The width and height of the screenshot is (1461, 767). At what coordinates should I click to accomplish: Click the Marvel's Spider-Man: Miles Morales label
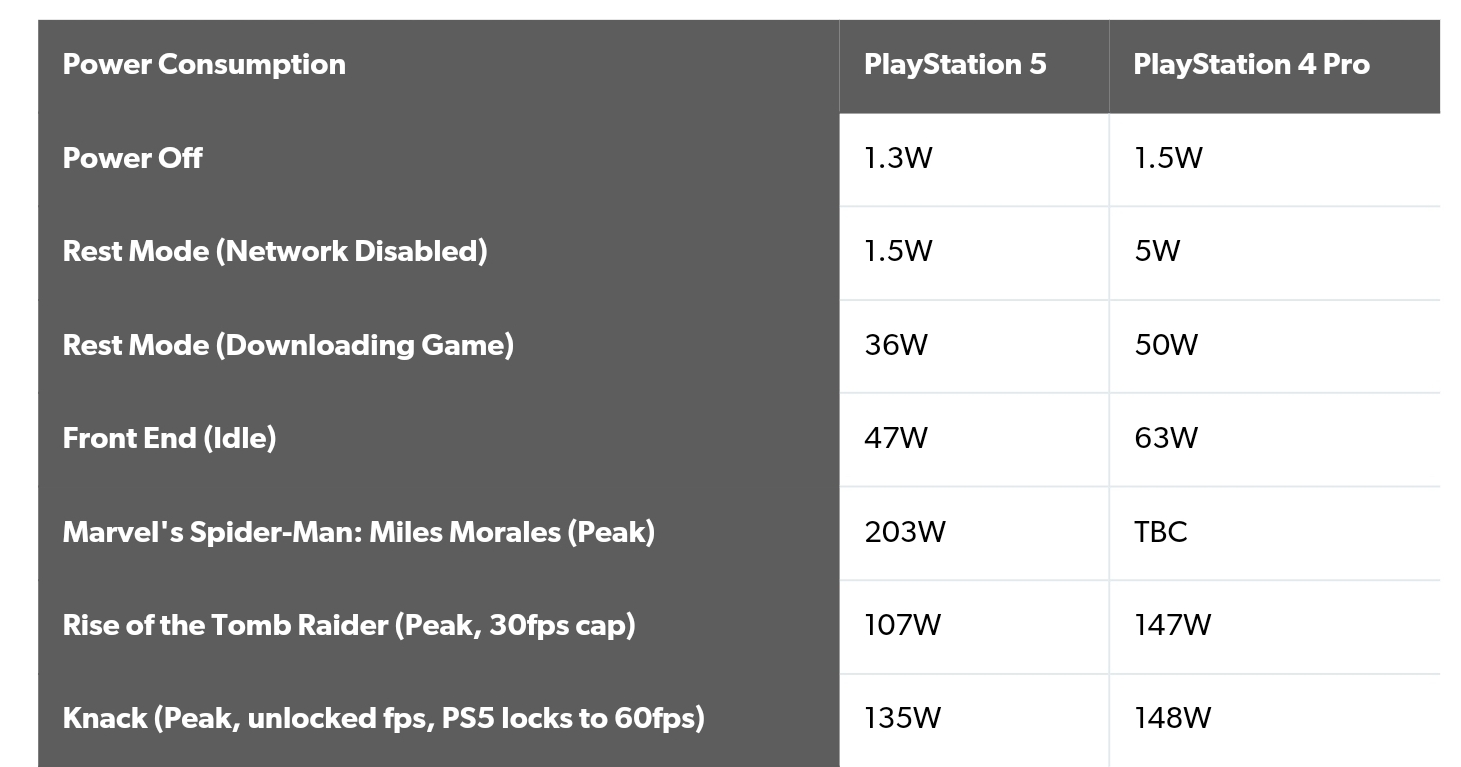pyautogui.click(x=358, y=532)
